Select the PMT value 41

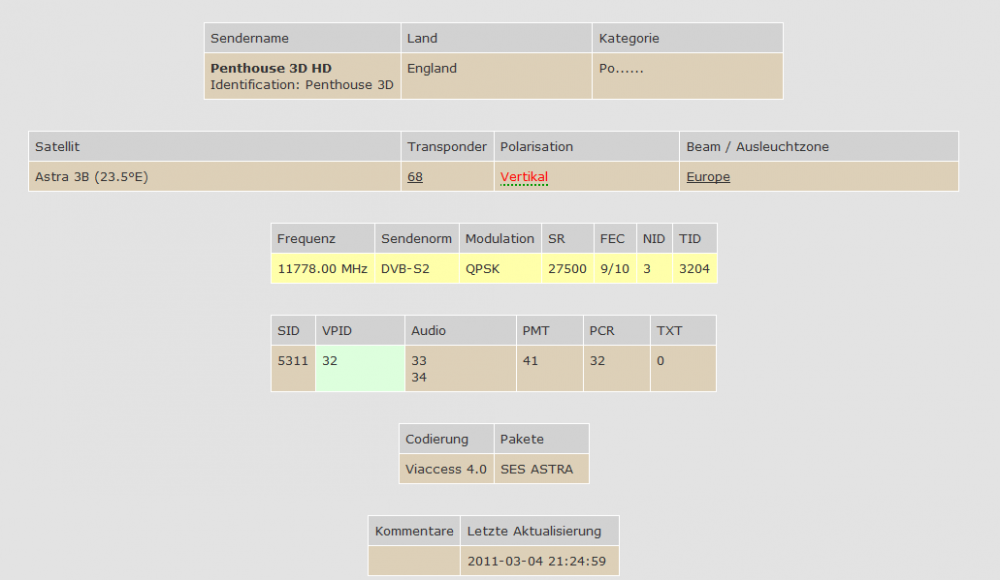[x=530, y=361]
